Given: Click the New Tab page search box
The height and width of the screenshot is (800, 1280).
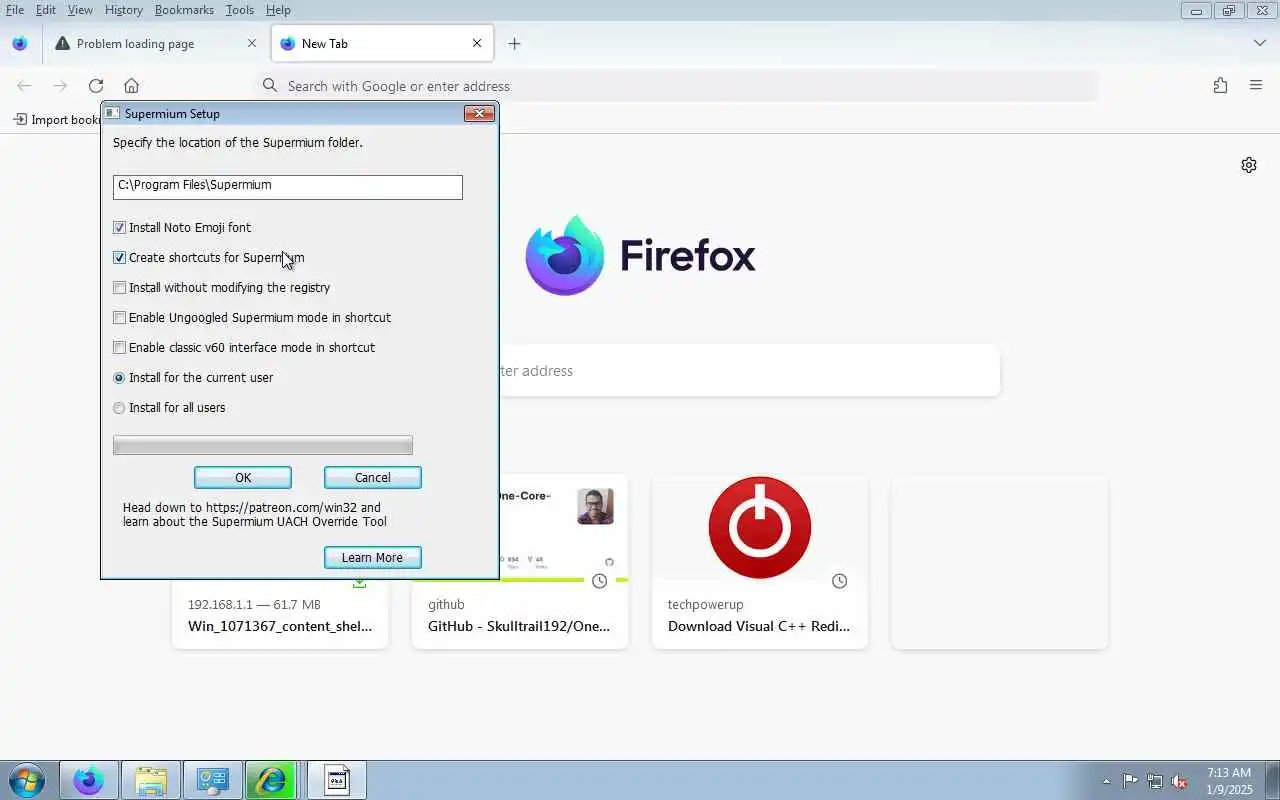Looking at the screenshot, I should (748, 370).
